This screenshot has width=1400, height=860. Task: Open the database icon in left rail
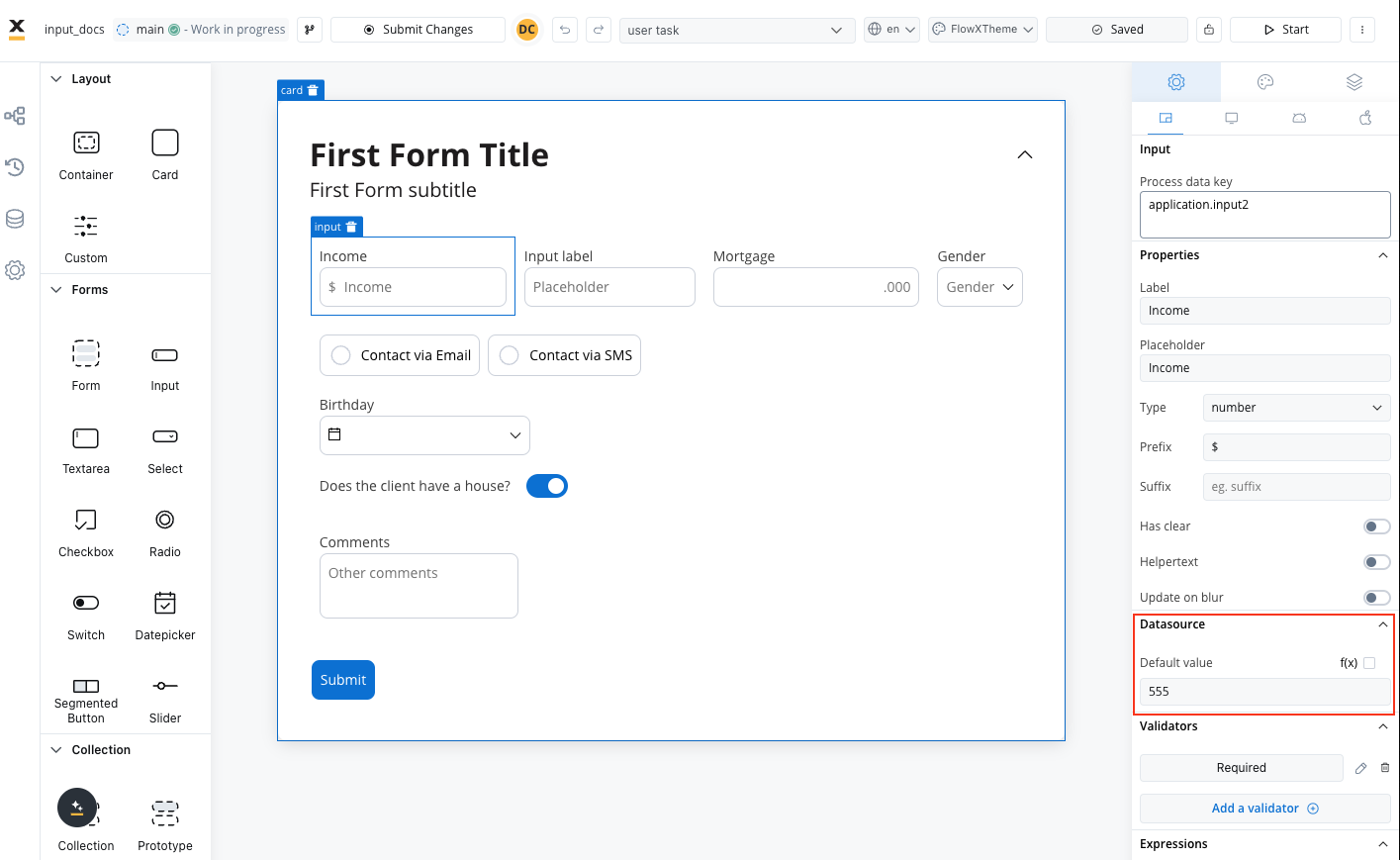point(15,219)
